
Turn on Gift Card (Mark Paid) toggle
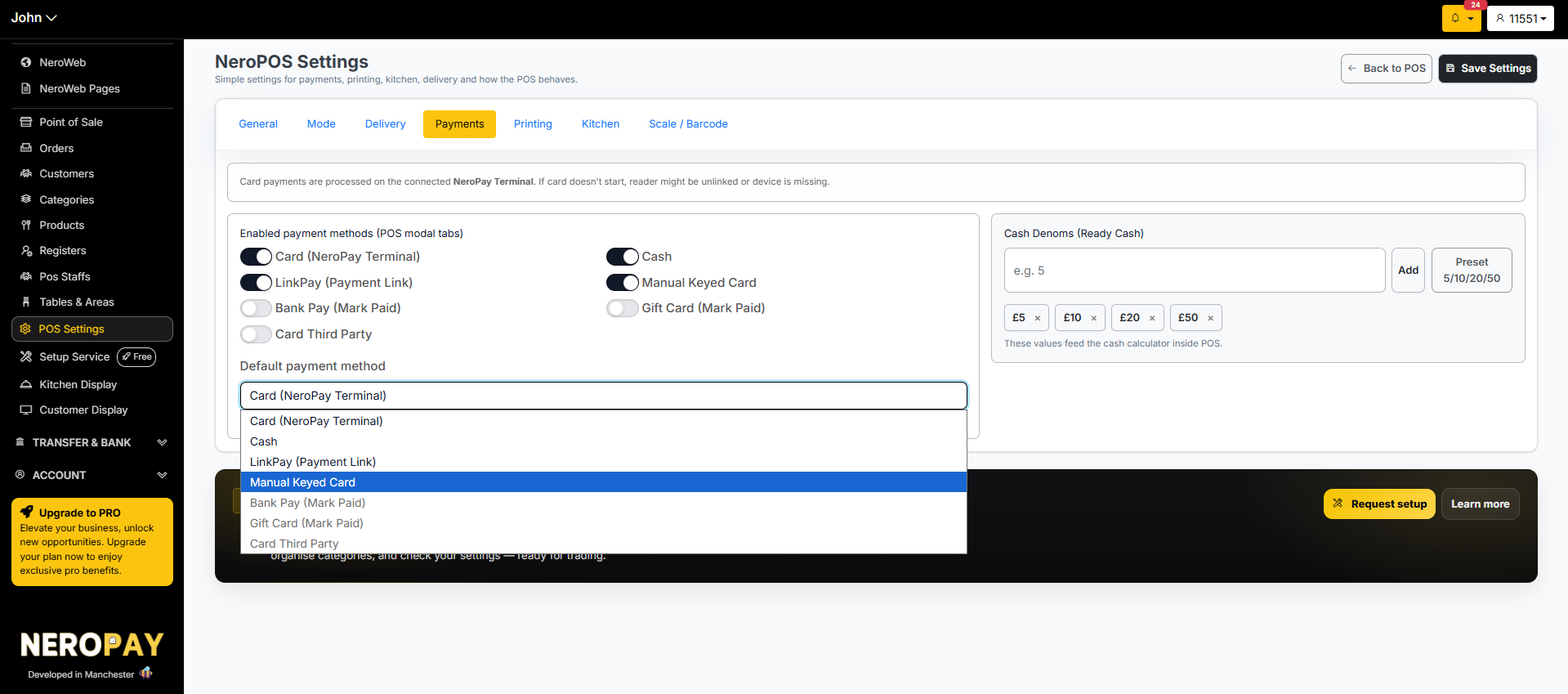pos(623,308)
